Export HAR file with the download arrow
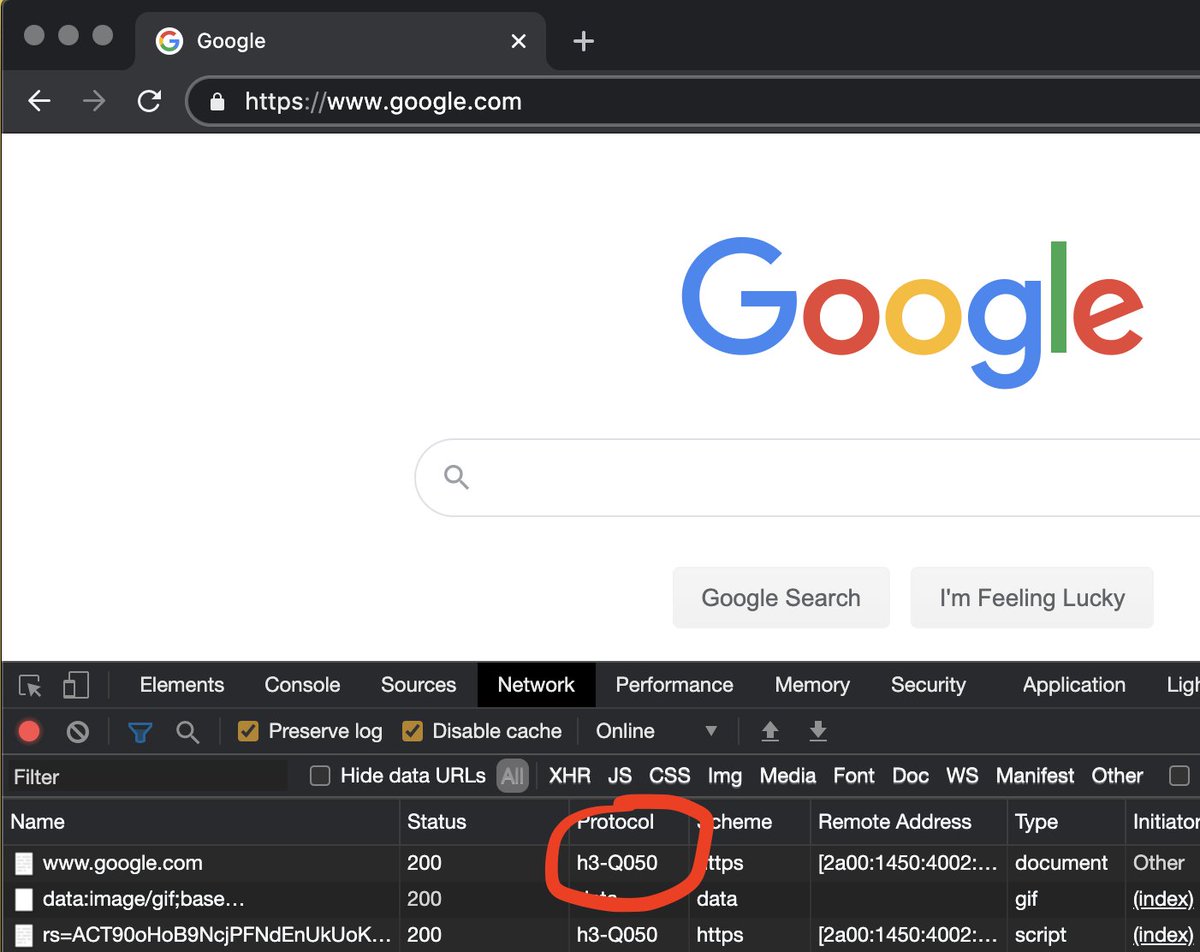The height and width of the screenshot is (952, 1200). 818,731
